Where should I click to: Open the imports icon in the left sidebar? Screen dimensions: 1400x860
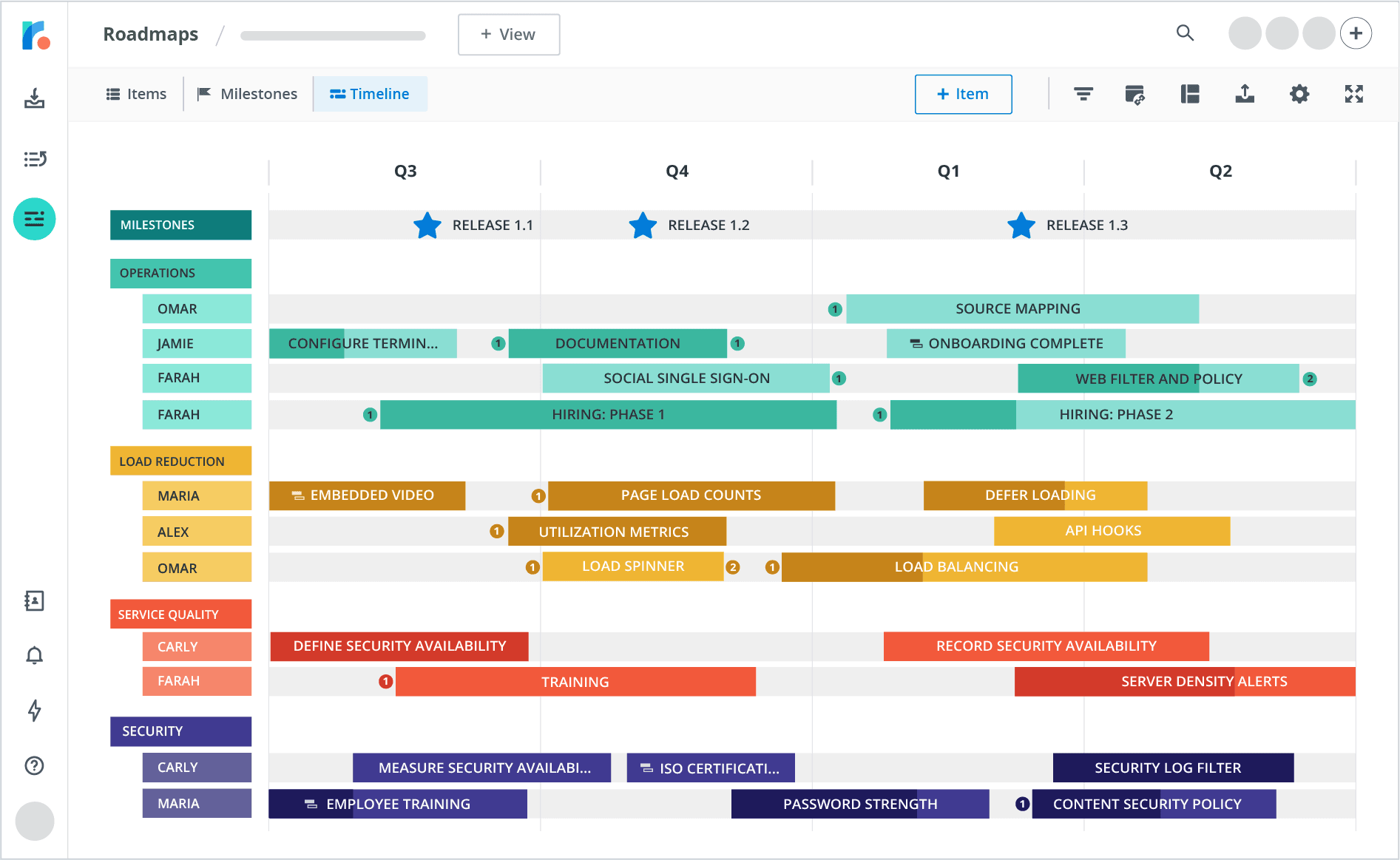pyautogui.click(x=34, y=98)
